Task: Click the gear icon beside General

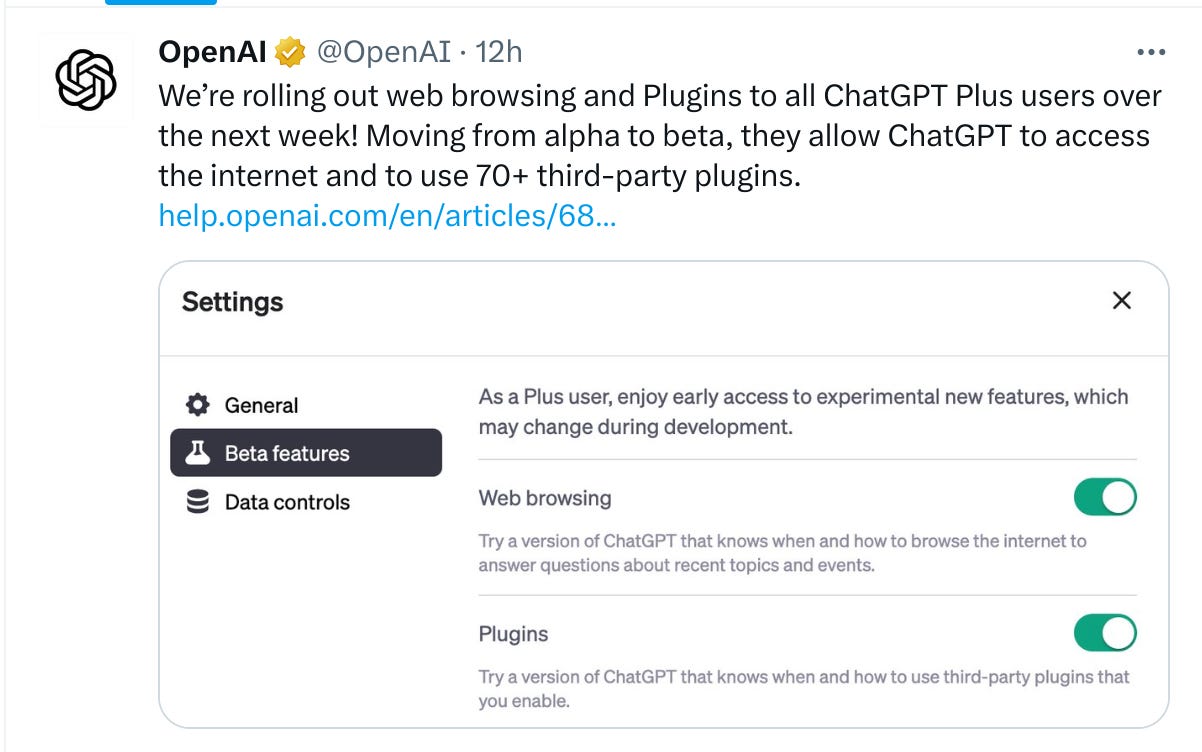Action: pyautogui.click(x=198, y=405)
